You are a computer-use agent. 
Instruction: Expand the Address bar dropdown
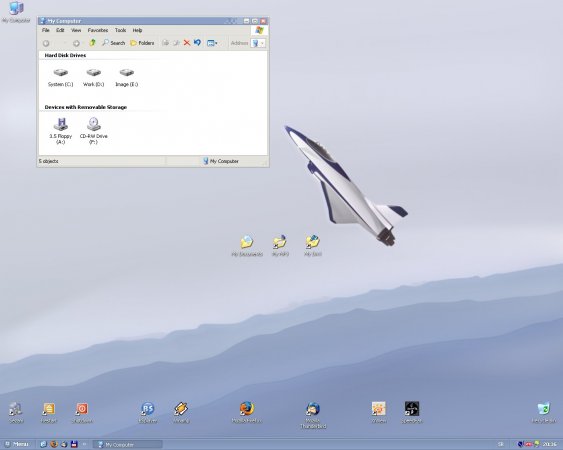262,43
